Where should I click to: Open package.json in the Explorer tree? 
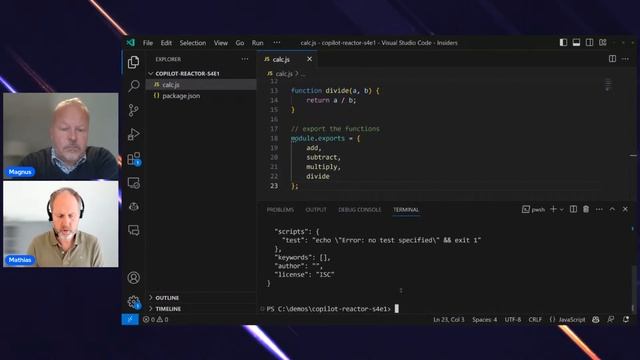point(201,96)
